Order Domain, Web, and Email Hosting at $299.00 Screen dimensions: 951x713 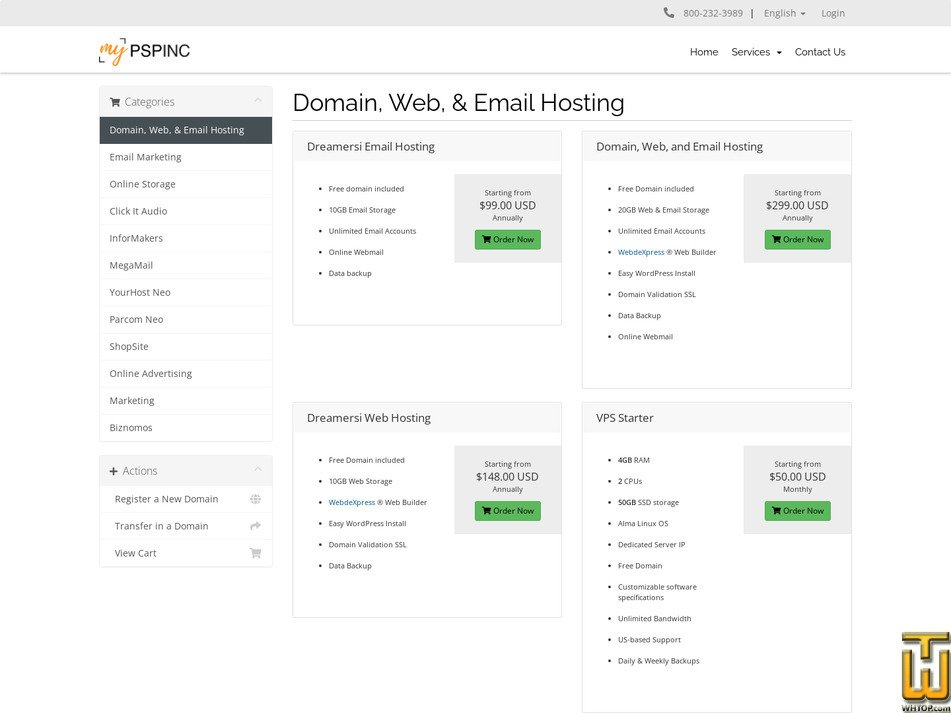click(798, 239)
